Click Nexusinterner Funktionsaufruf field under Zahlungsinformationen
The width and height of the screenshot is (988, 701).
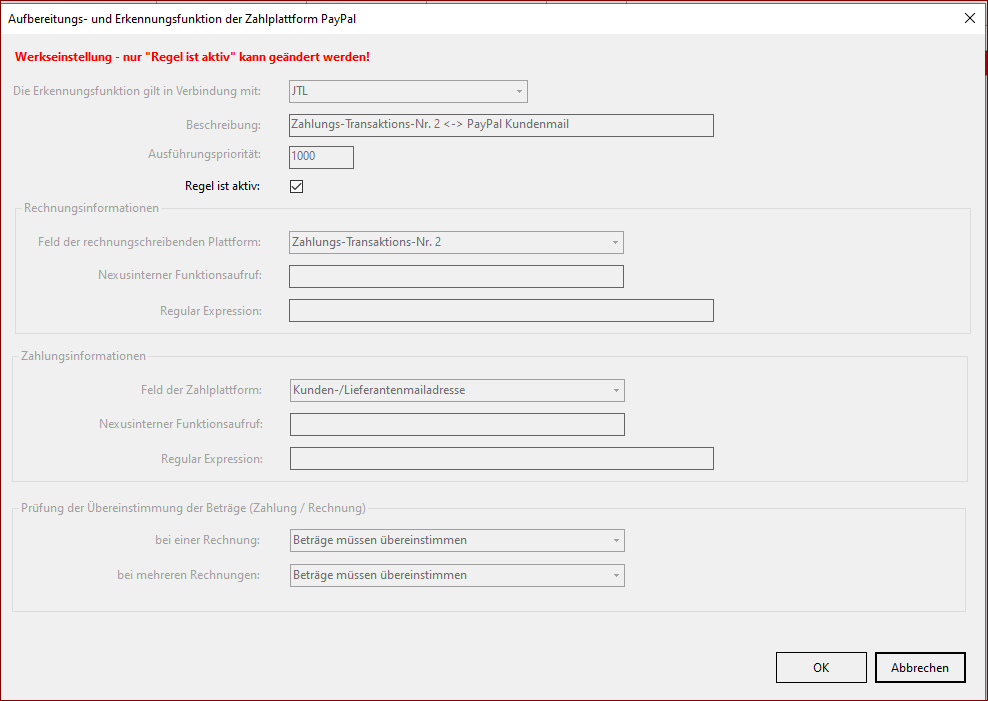click(x=457, y=425)
